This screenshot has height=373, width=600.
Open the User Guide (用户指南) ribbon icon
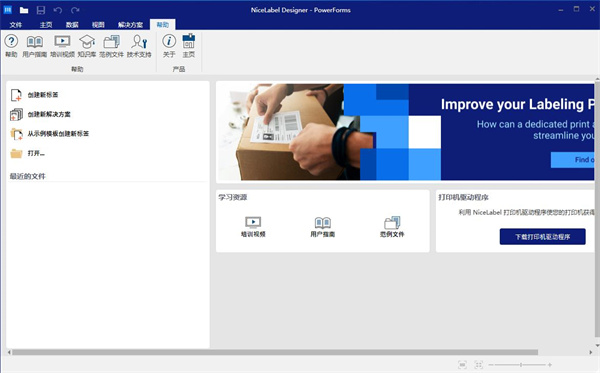(34, 46)
